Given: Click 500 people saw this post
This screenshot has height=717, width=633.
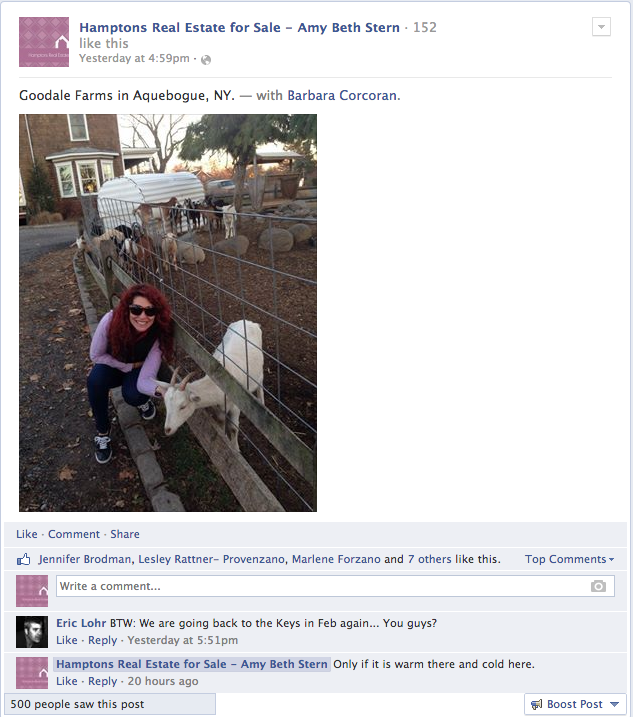Looking at the screenshot, I should tap(77, 704).
